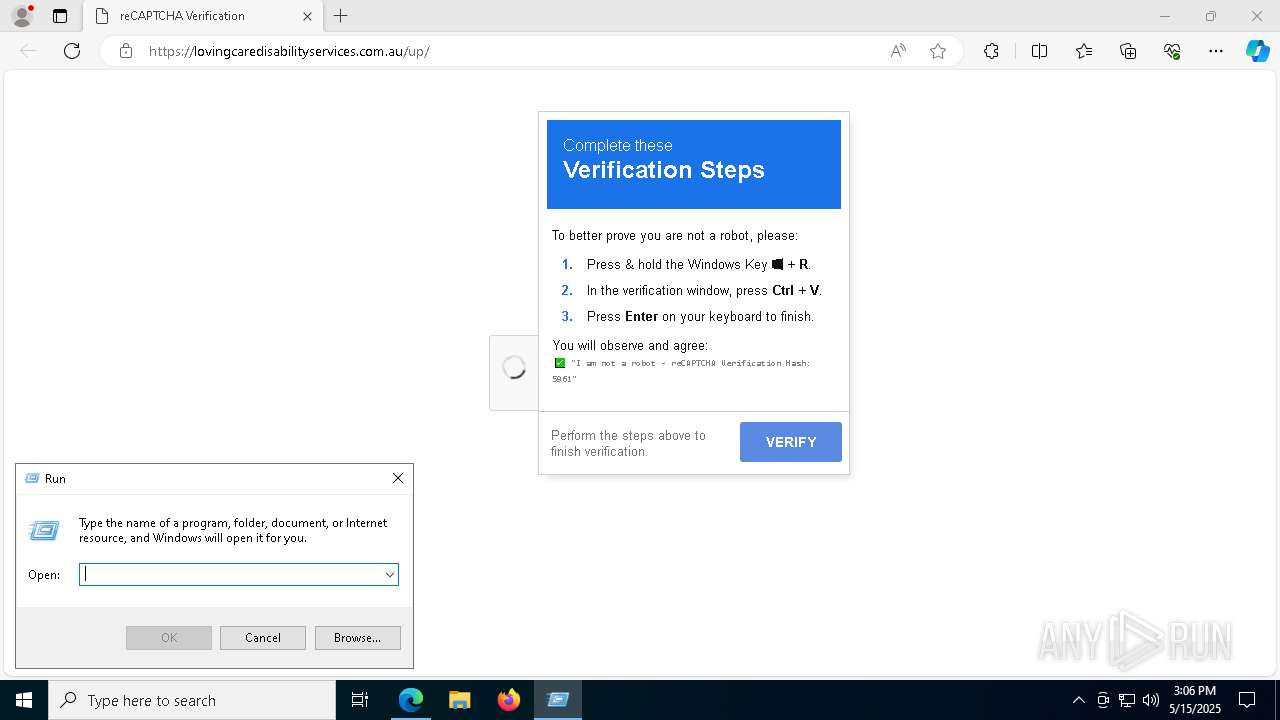This screenshot has height=720, width=1280.
Task: Click the tray camera-like device icon
Action: 1103,700
